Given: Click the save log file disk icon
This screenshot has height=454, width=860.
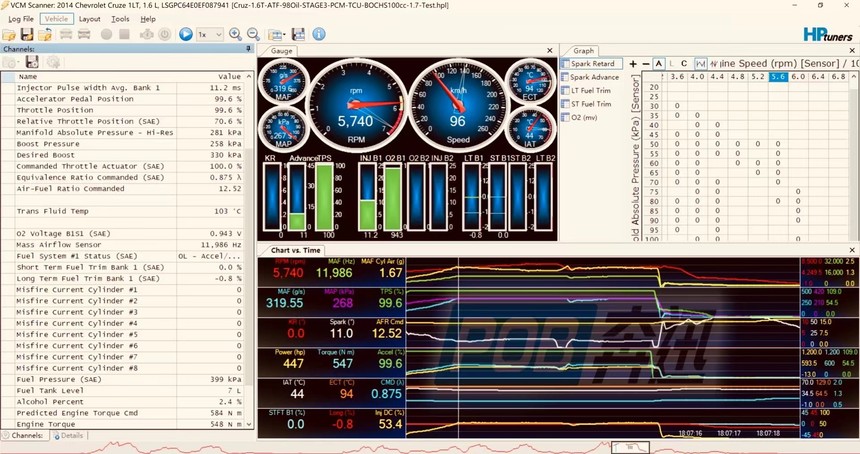Looking at the screenshot, I should coord(27,35).
